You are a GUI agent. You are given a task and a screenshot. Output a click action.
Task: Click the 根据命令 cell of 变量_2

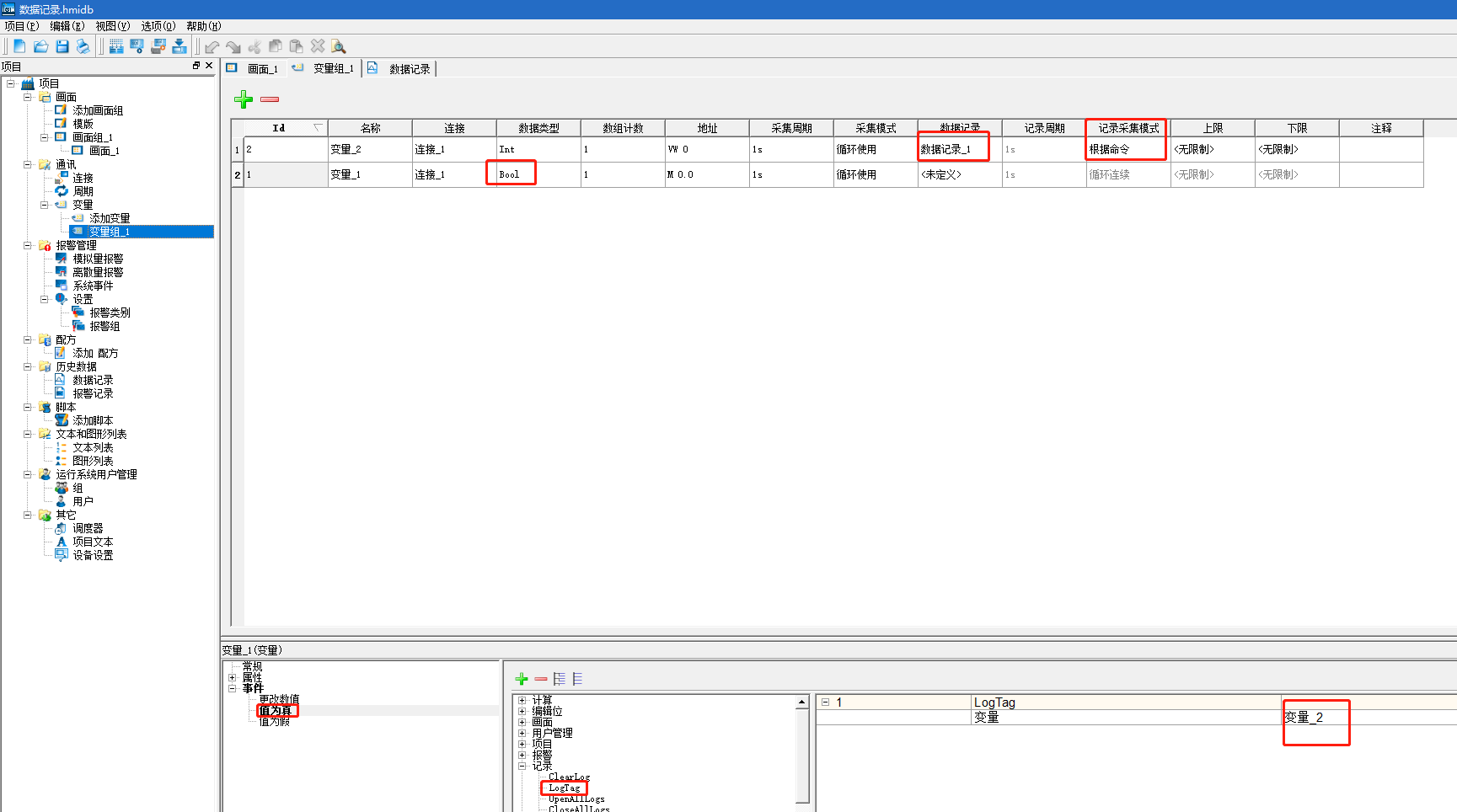pyautogui.click(x=1128, y=149)
